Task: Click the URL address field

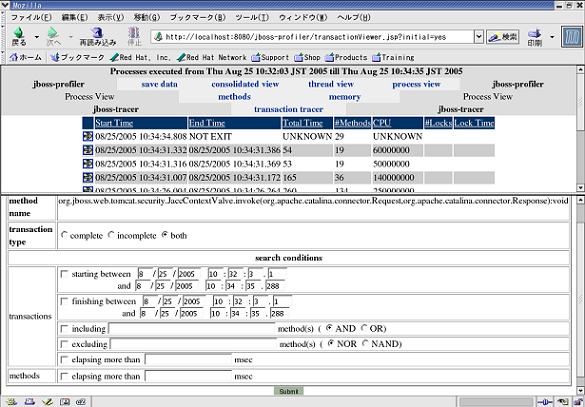Action: click(313, 37)
